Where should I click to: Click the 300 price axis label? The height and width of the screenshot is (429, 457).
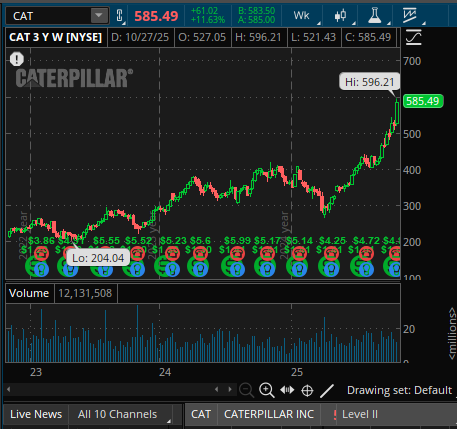(412, 206)
